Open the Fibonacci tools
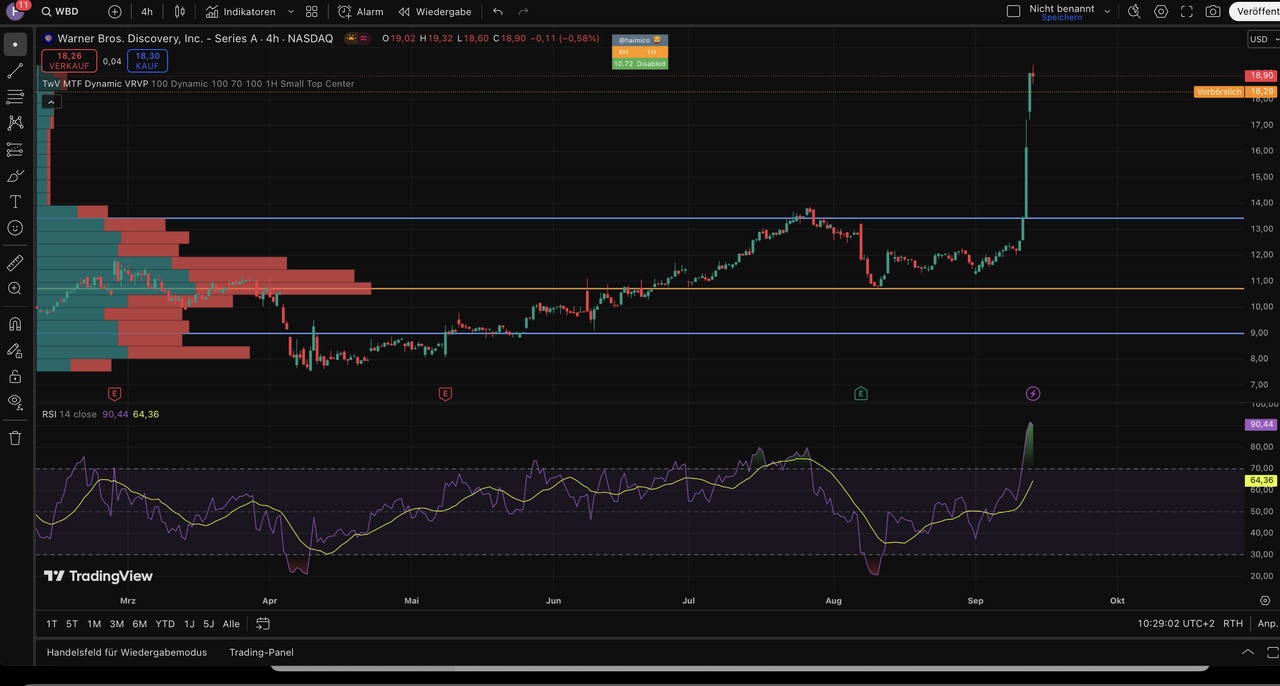Screen dimensions: 1280x686 point(15,97)
